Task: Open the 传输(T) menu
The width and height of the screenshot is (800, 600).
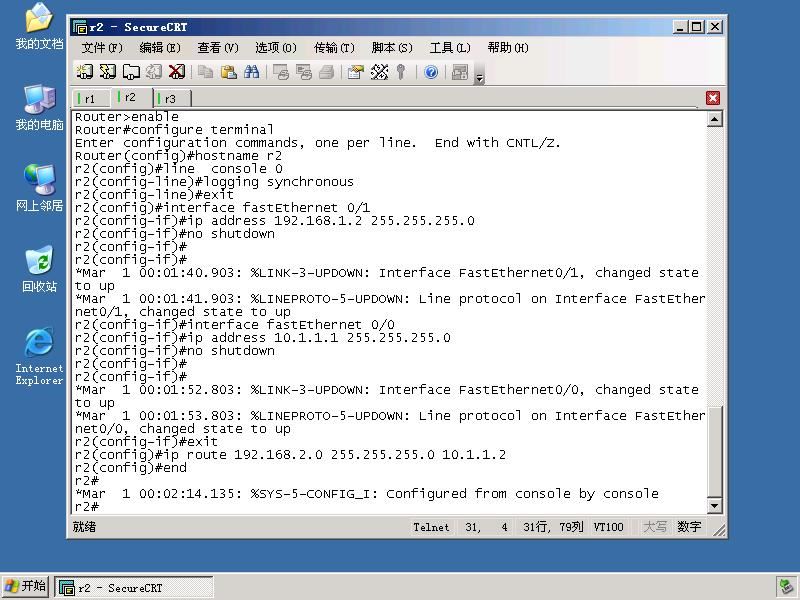Action: 334,48
